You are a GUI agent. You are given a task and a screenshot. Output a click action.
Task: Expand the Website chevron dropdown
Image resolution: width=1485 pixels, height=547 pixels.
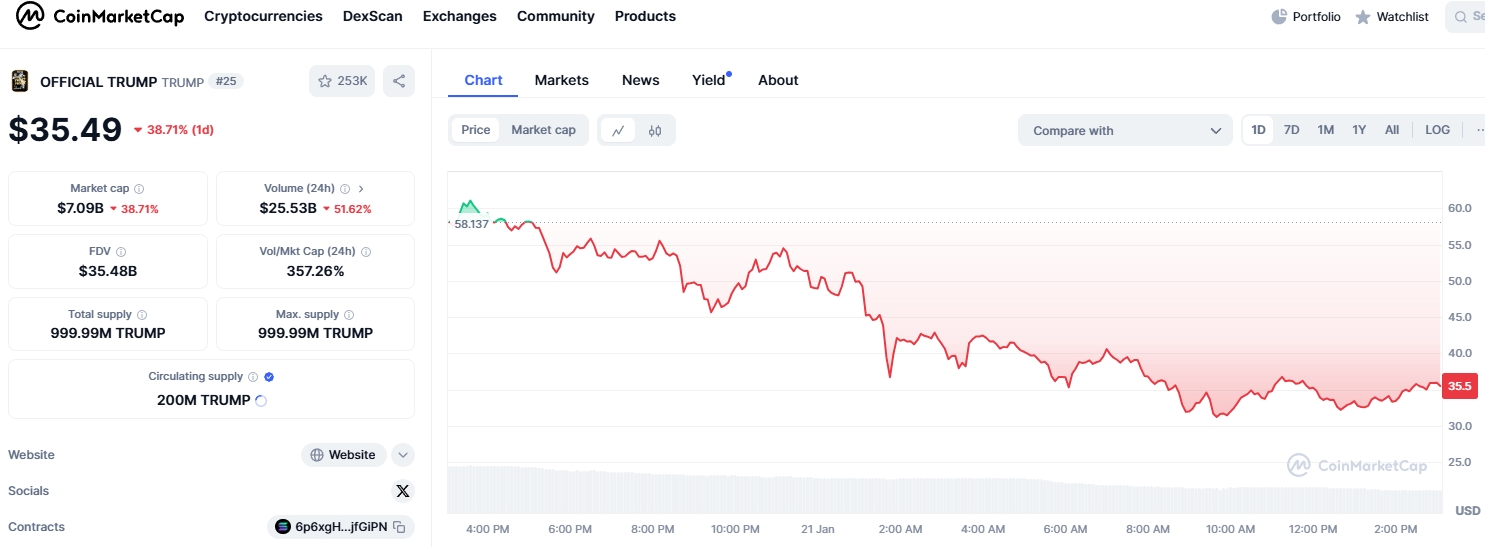pos(403,455)
